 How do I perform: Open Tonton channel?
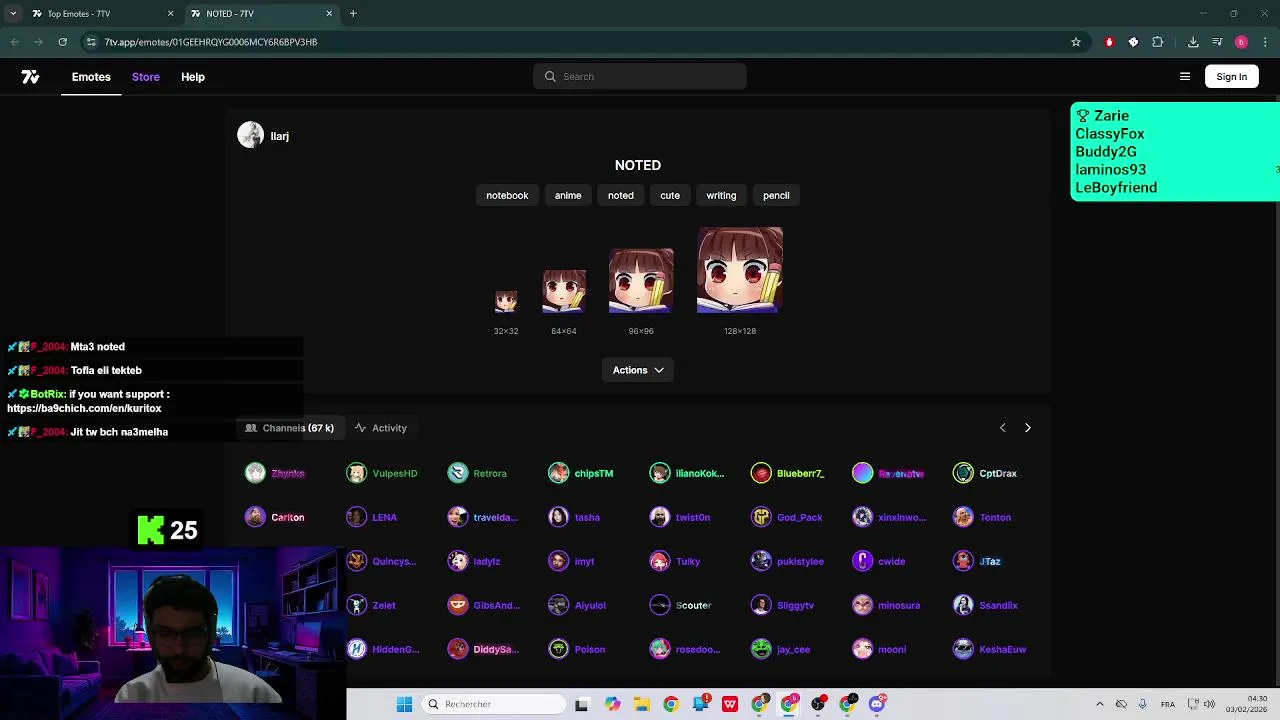[x=982, y=517]
